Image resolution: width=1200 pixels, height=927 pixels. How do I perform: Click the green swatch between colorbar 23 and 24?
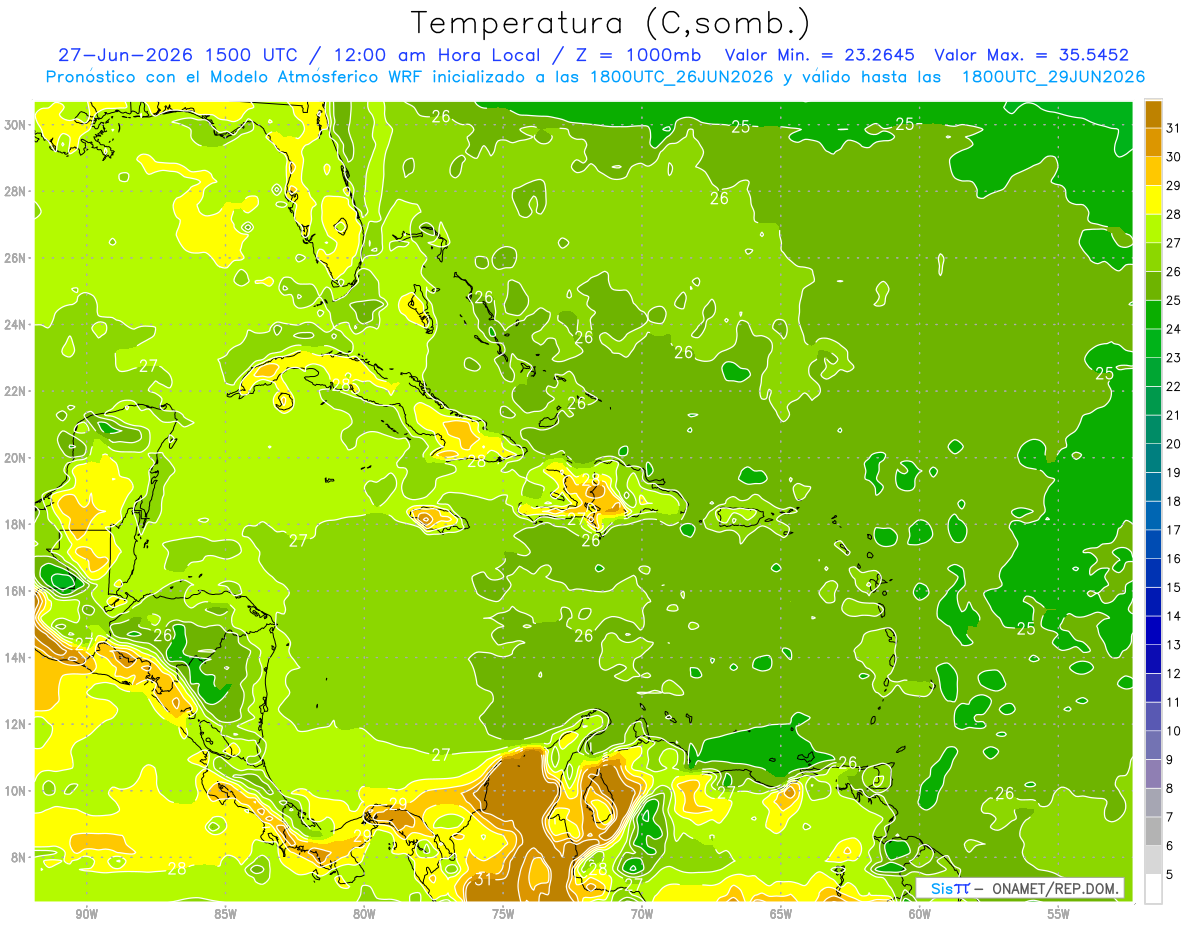[x=1153, y=343]
